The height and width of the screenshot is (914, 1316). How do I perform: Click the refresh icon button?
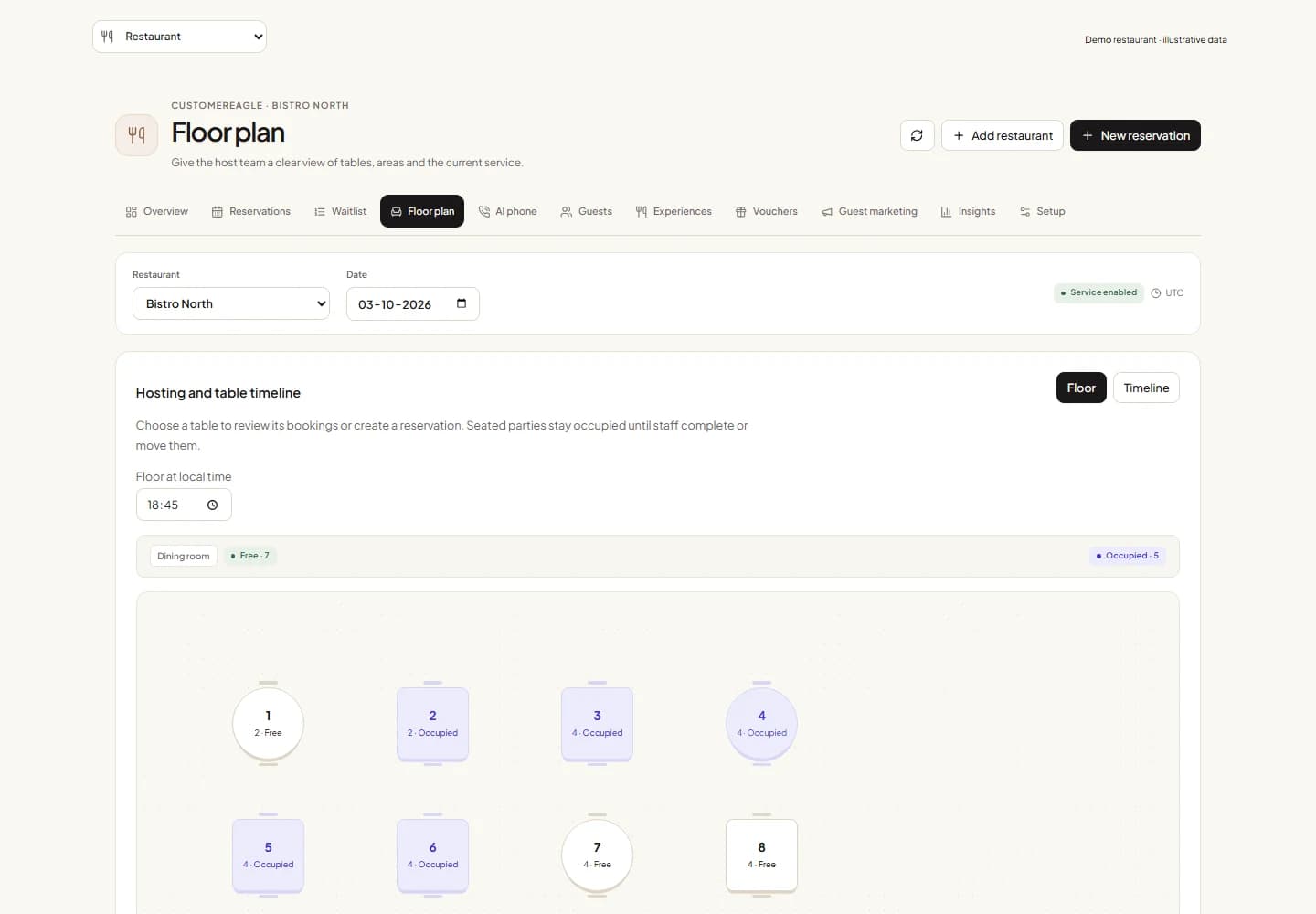pos(917,135)
